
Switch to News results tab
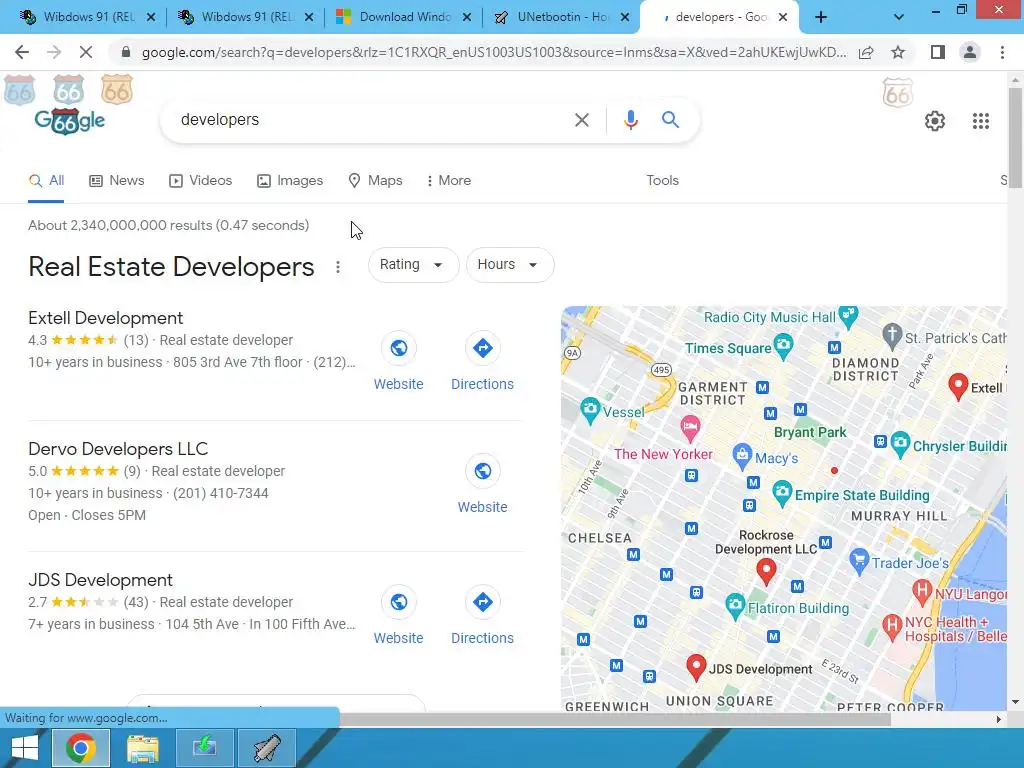[116, 181]
